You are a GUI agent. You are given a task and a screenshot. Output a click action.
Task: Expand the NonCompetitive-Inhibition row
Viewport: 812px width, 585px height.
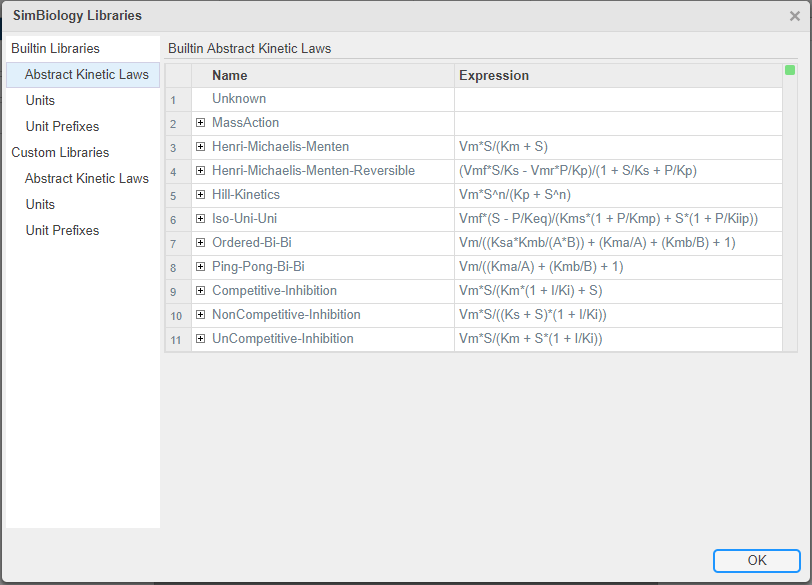[201, 315]
